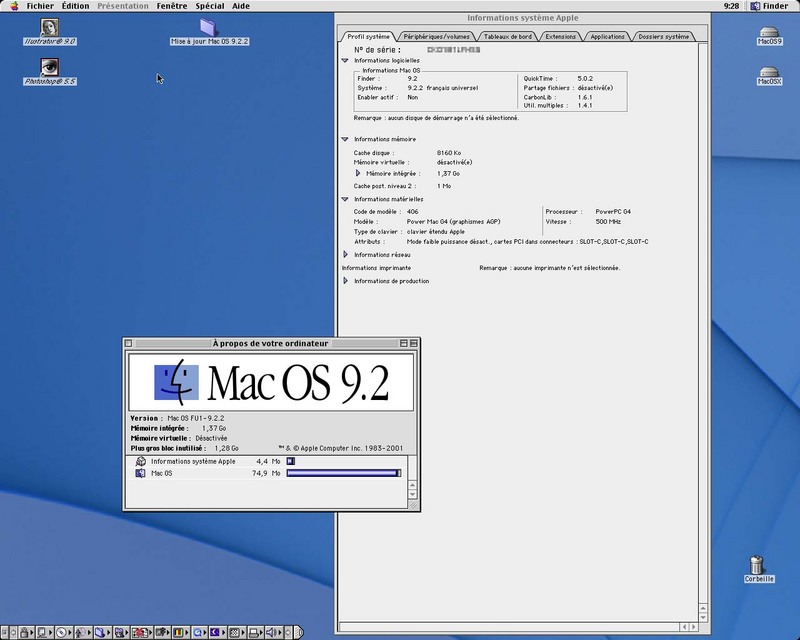Collapse the Control Strip with its end tab

(299, 633)
